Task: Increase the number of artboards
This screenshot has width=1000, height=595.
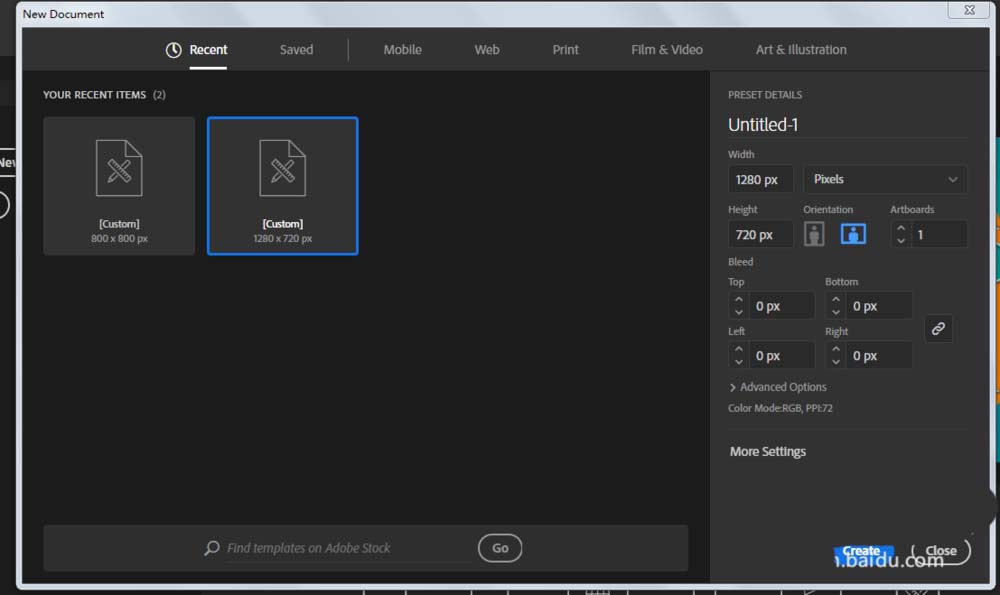Action: coord(901,228)
